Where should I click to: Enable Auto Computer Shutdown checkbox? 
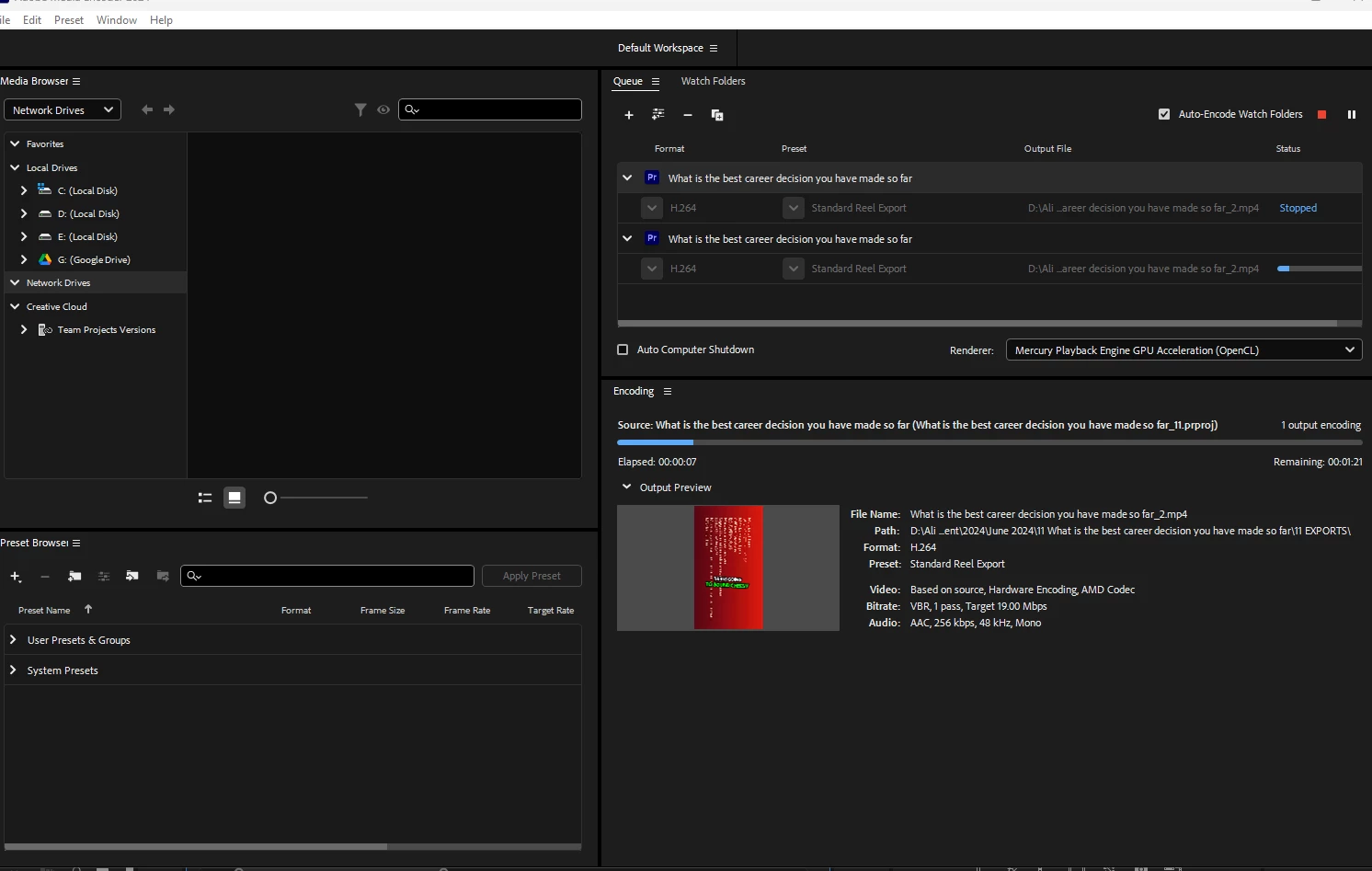pos(623,350)
